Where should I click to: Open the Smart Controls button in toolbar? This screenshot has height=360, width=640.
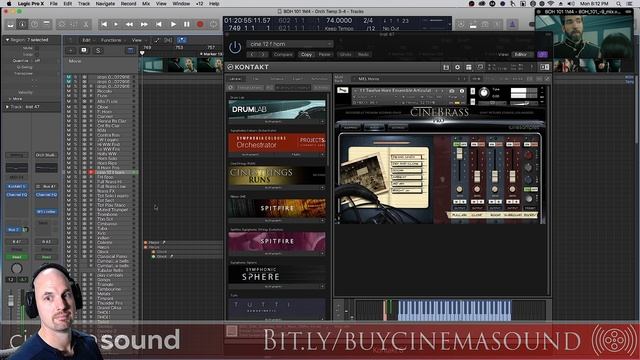[62, 24]
